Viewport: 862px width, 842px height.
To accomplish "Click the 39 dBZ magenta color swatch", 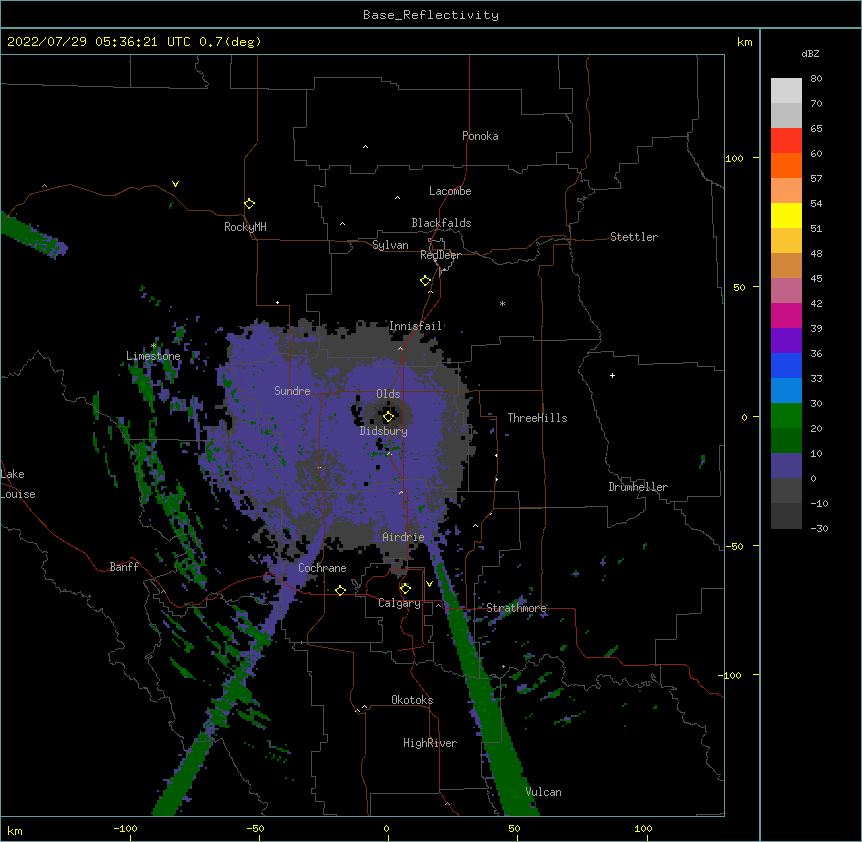I will [786, 315].
